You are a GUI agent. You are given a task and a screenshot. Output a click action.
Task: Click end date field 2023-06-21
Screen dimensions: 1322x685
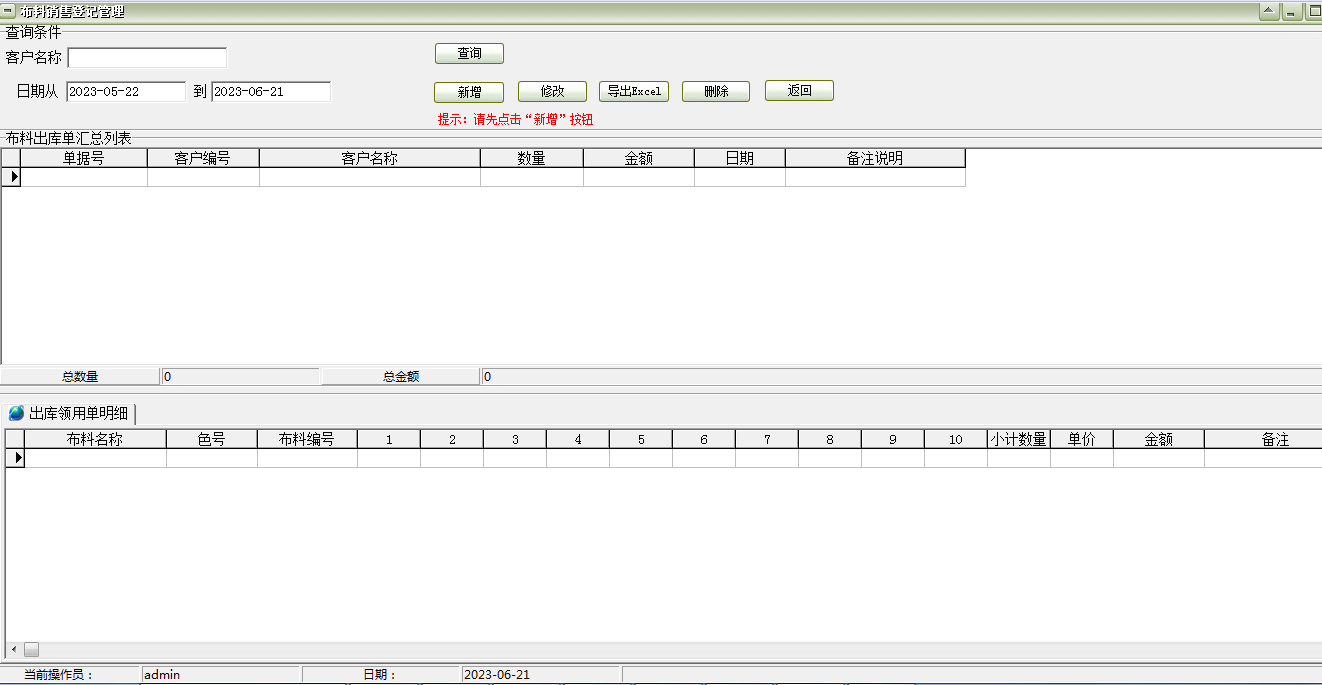271,91
